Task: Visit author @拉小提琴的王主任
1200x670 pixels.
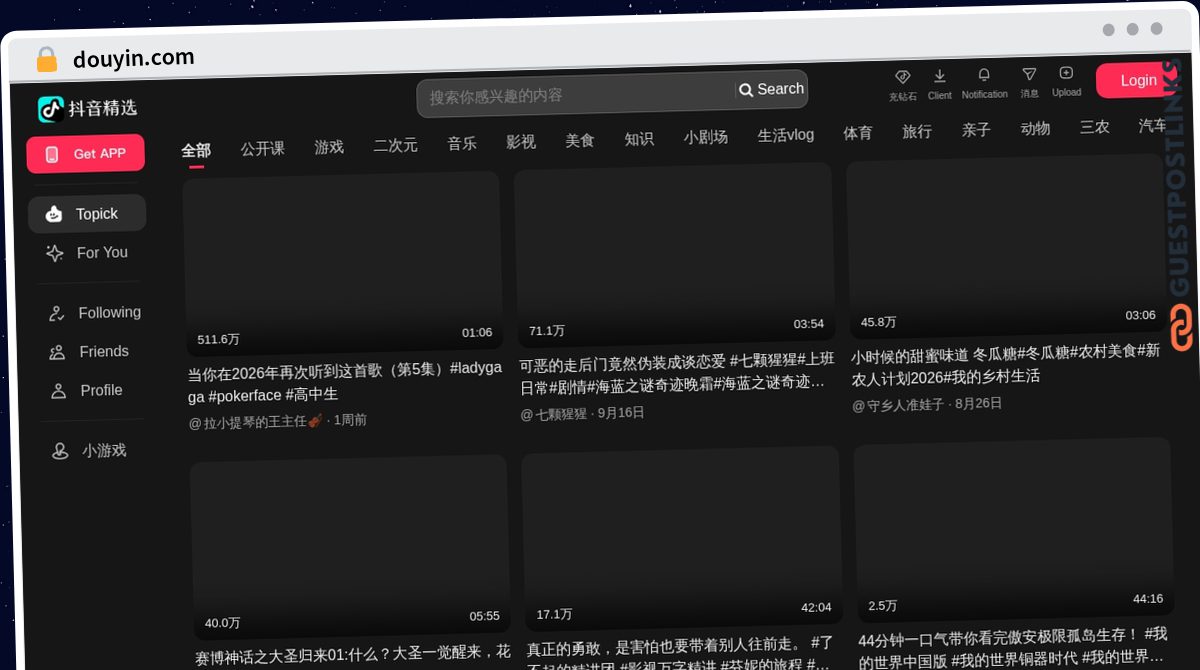Action: click(255, 422)
